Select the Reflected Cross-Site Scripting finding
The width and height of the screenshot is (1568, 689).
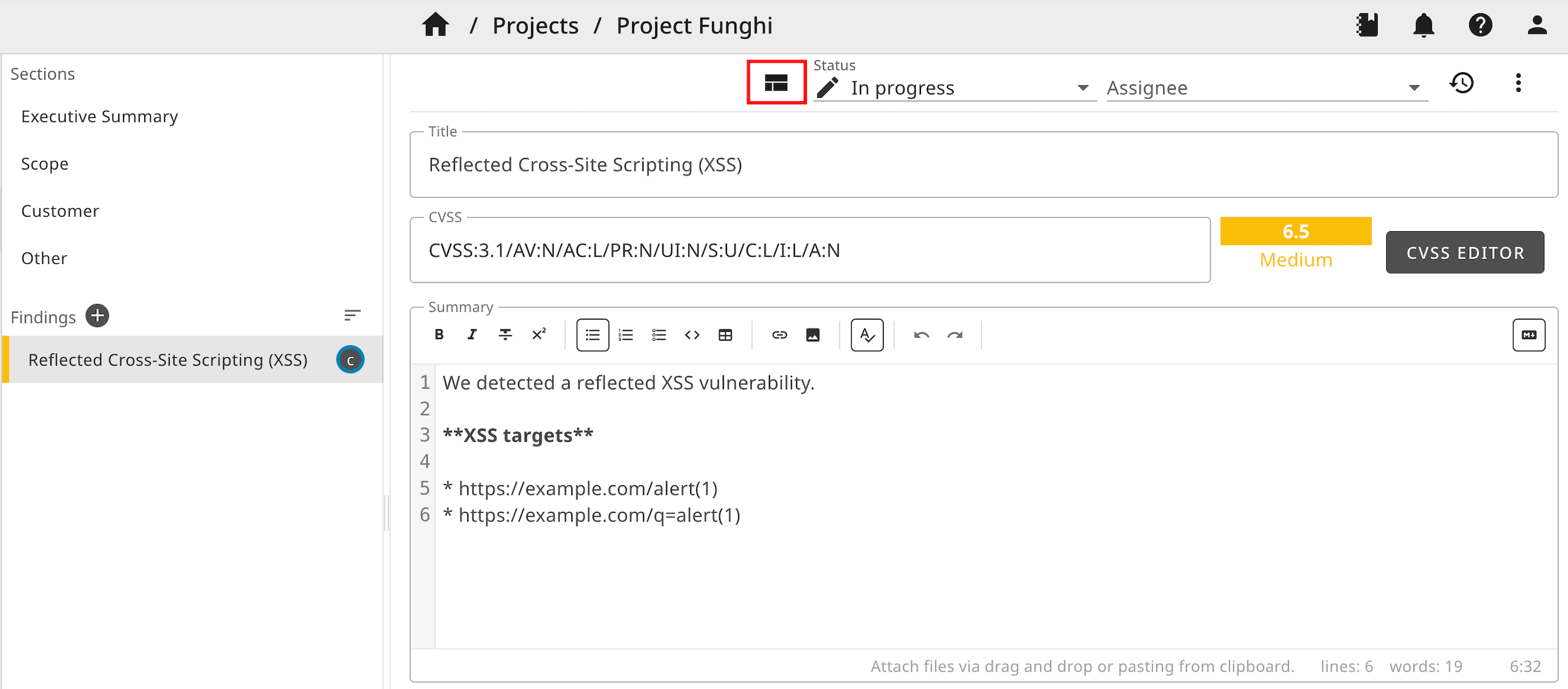192,360
